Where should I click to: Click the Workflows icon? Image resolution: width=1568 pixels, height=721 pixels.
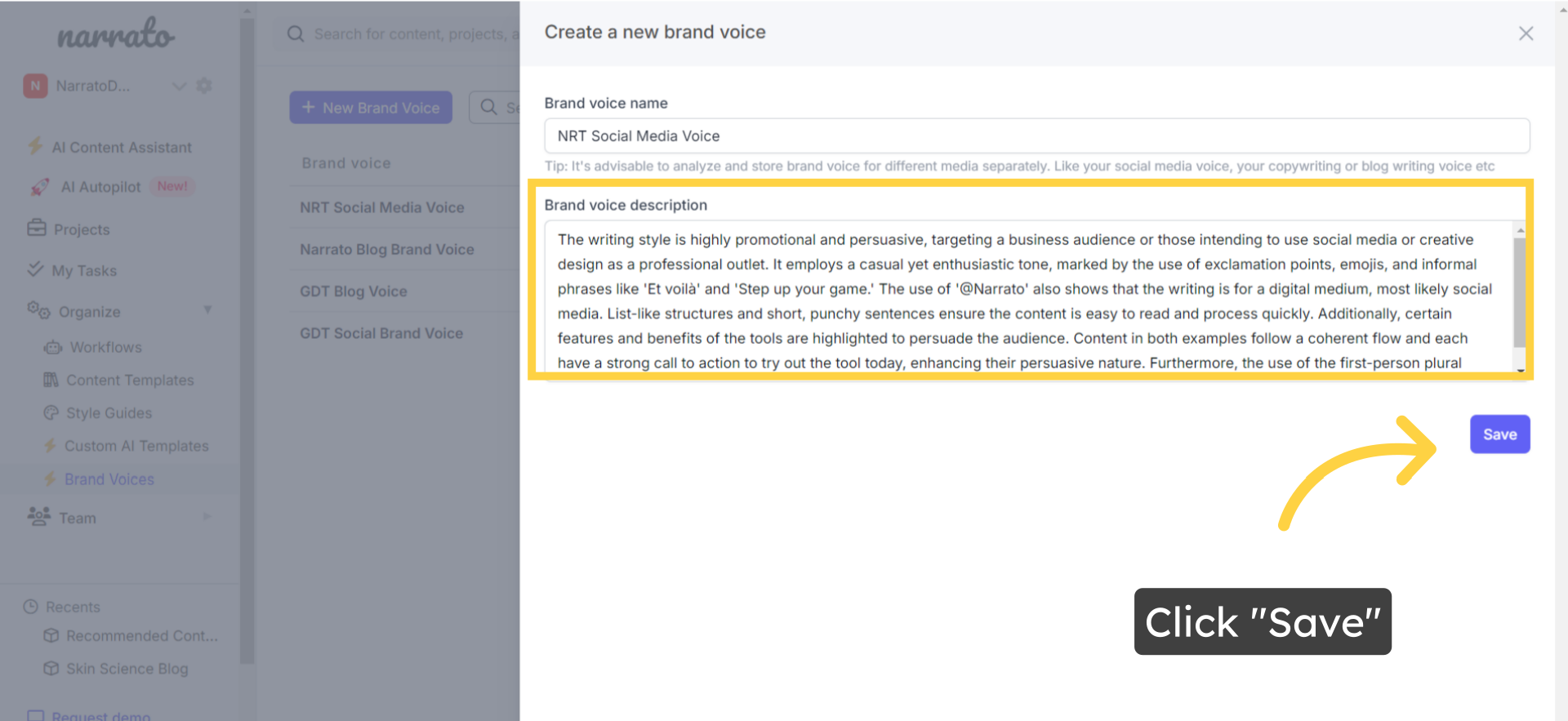pyautogui.click(x=53, y=347)
